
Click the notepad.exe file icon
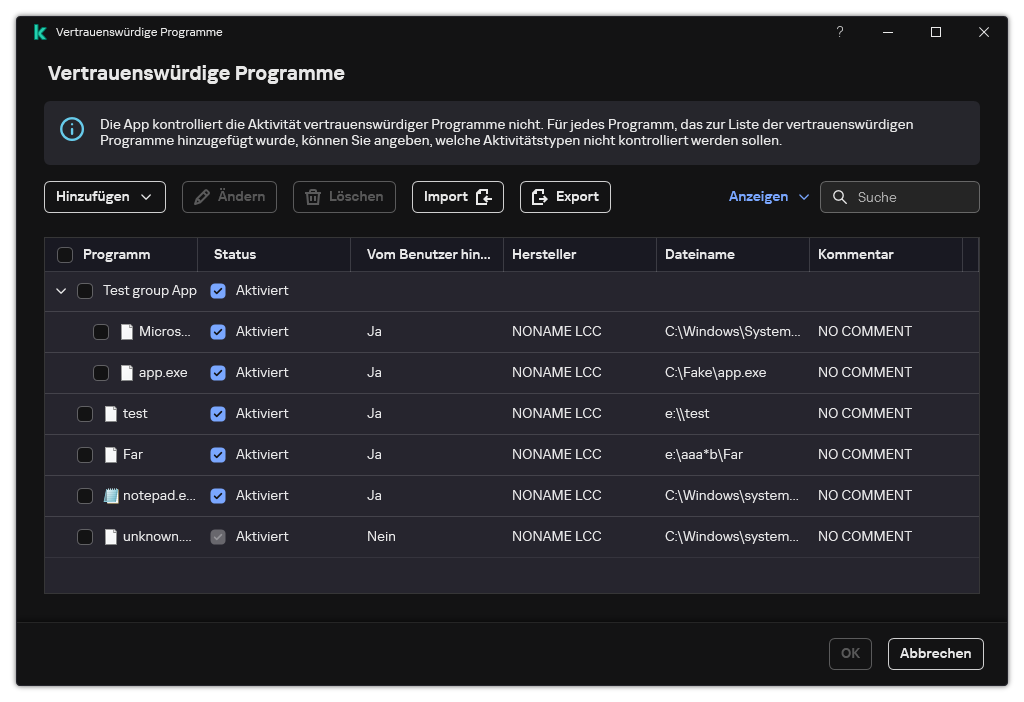coord(111,495)
